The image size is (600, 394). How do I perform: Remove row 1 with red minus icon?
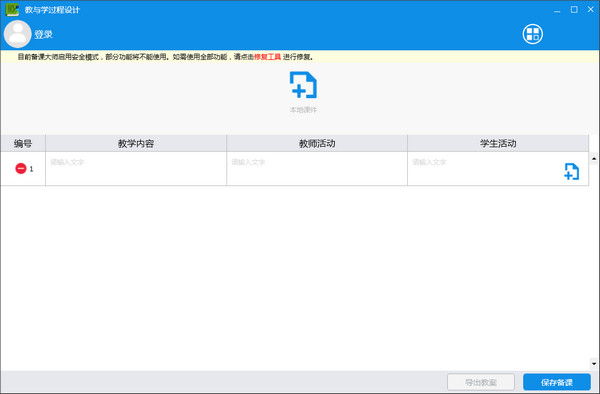point(21,168)
